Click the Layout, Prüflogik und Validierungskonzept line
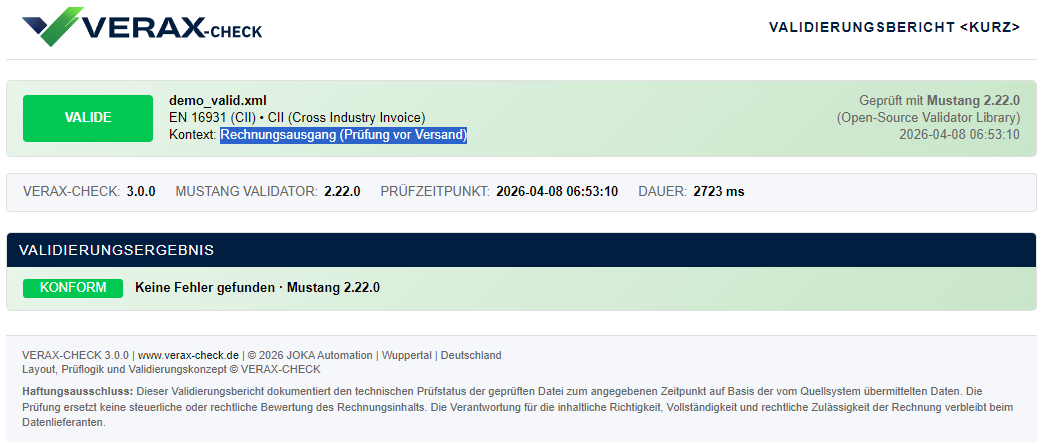 click(x=171, y=369)
